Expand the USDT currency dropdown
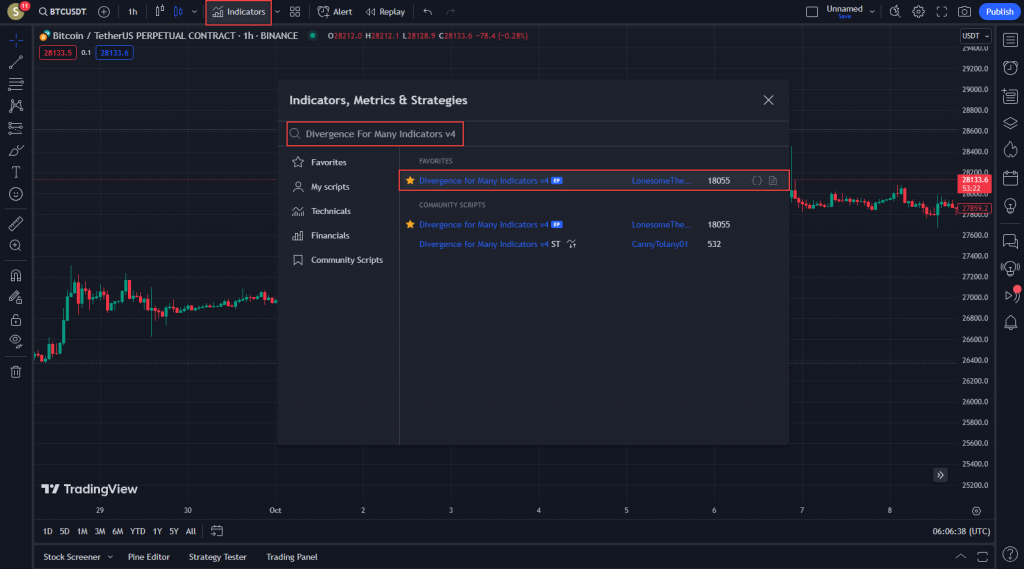Image resolution: width=1024 pixels, height=569 pixels. click(975, 36)
